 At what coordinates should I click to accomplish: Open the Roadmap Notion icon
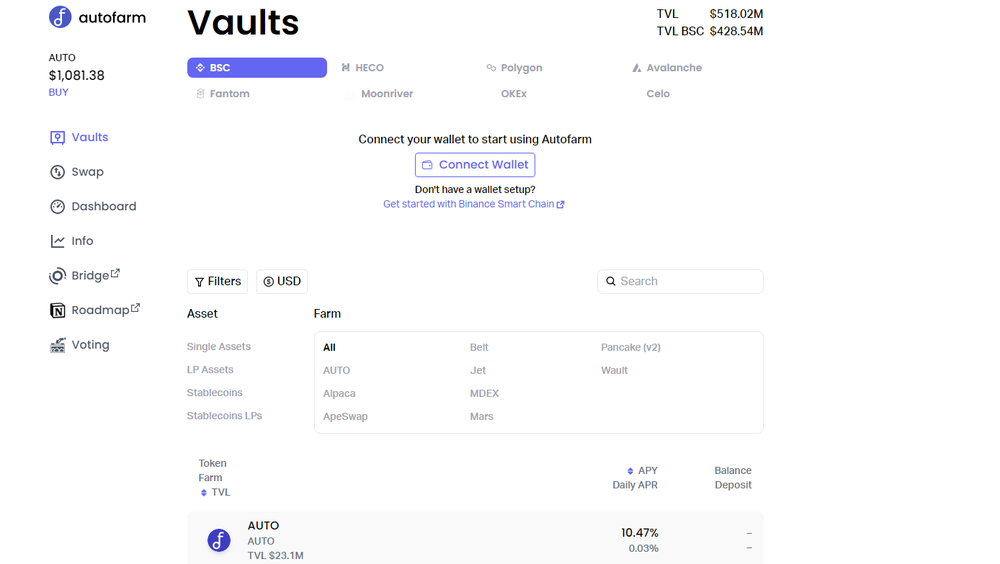[58, 311]
